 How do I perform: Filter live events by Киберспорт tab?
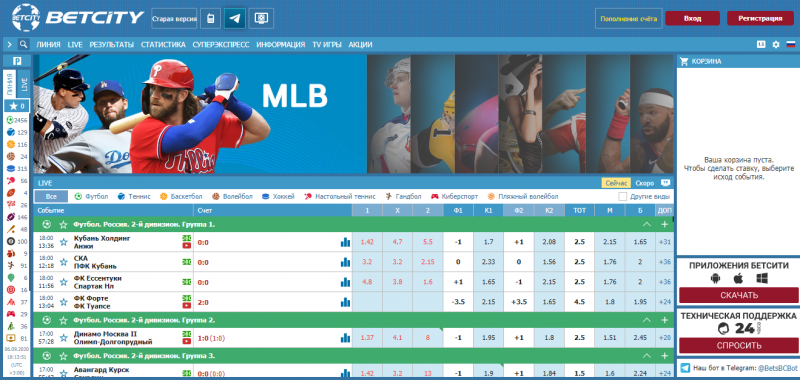point(456,196)
